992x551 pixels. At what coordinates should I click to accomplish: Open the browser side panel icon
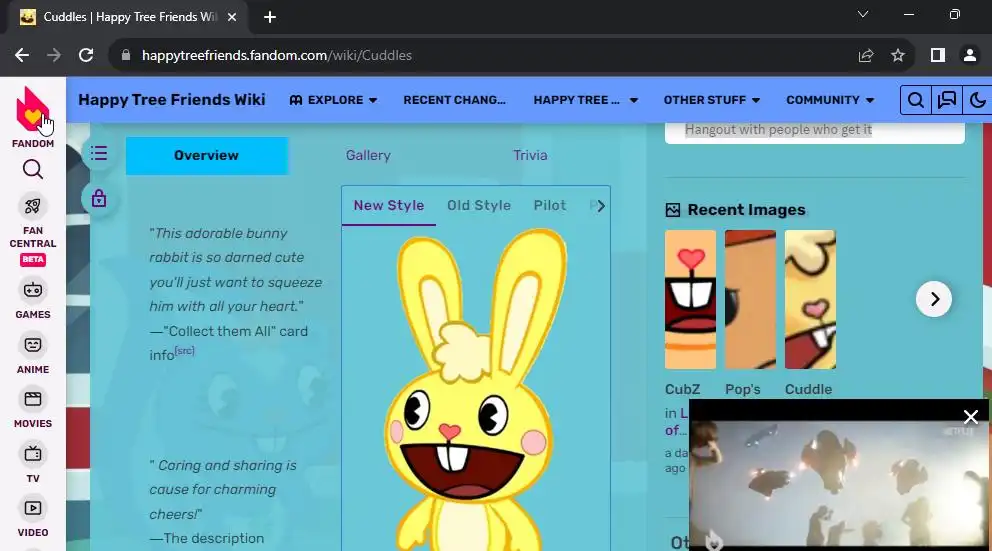point(938,56)
